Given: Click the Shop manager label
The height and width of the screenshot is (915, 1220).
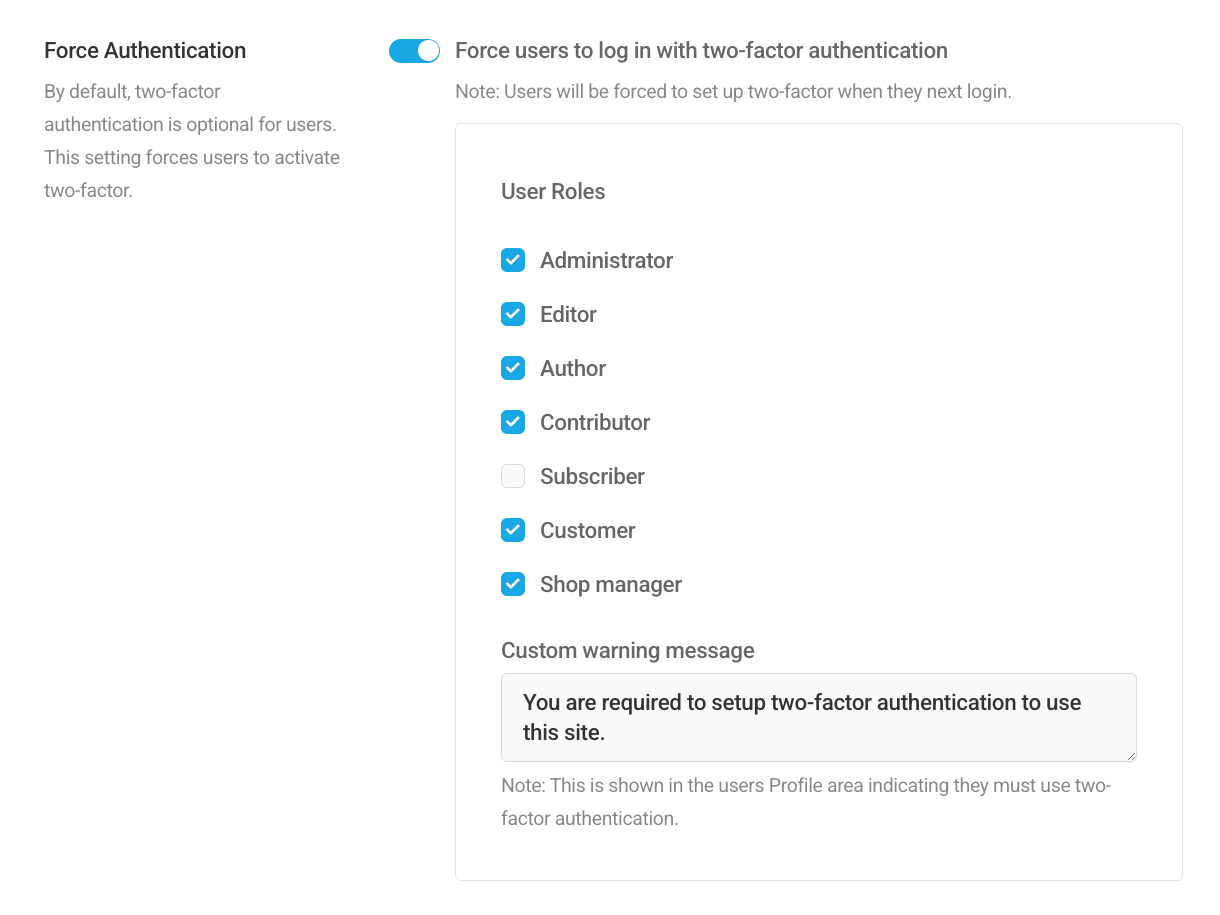Looking at the screenshot, I should pyautogui.click(x=610, y=584).
